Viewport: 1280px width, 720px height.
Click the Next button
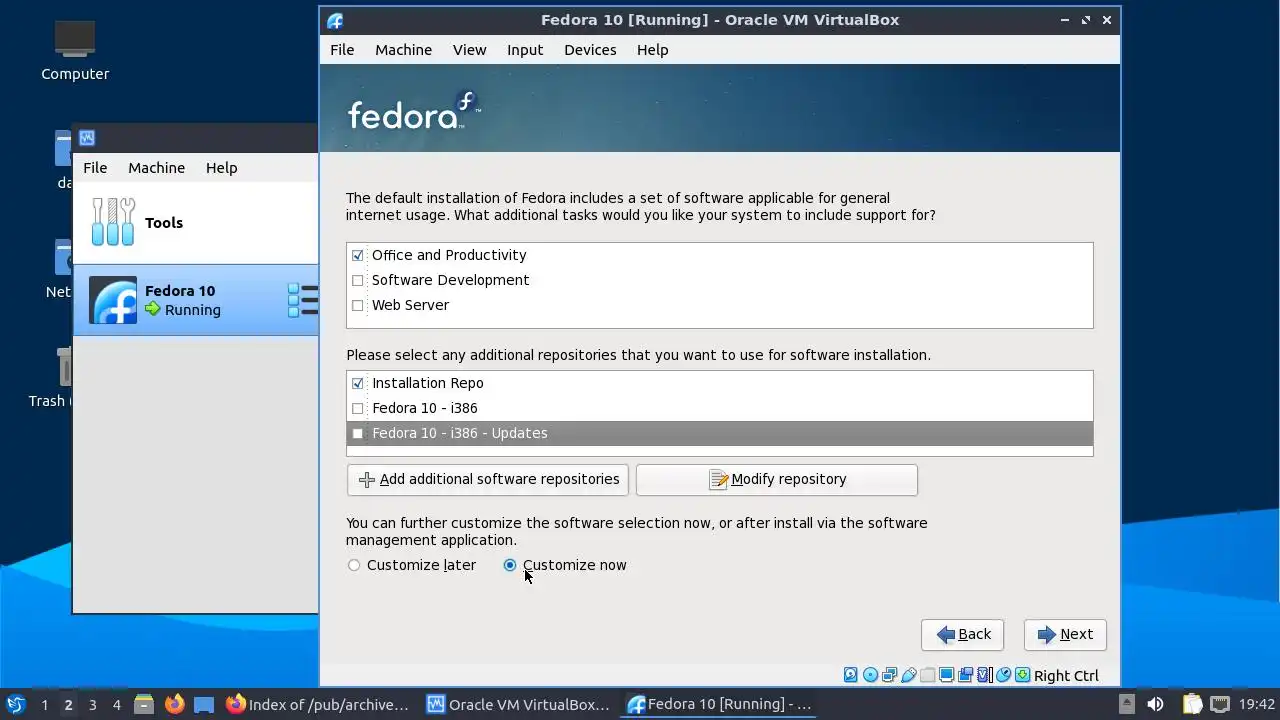1065,634
